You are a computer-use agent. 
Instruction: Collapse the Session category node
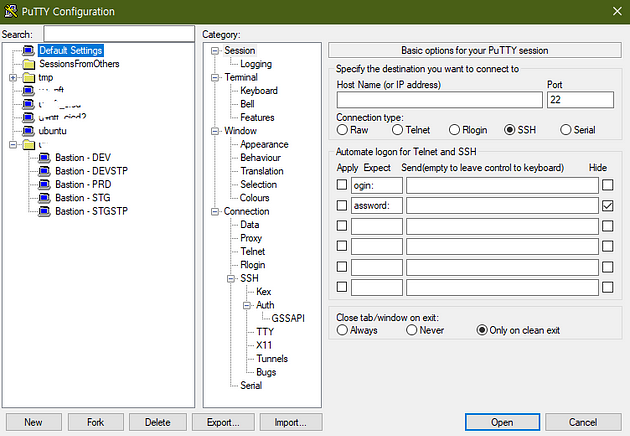[215, 51]
